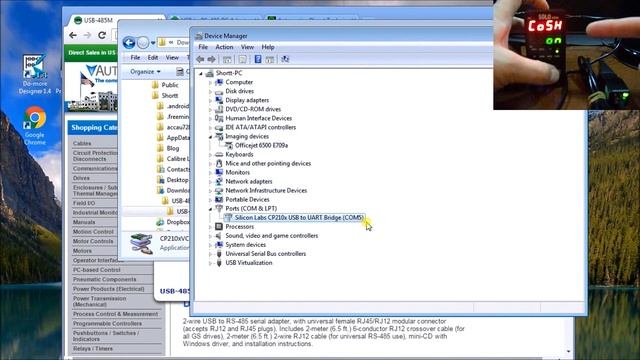
Task: Click the Forward arrow in Device Manager toolbar
Action: (211, 60)
